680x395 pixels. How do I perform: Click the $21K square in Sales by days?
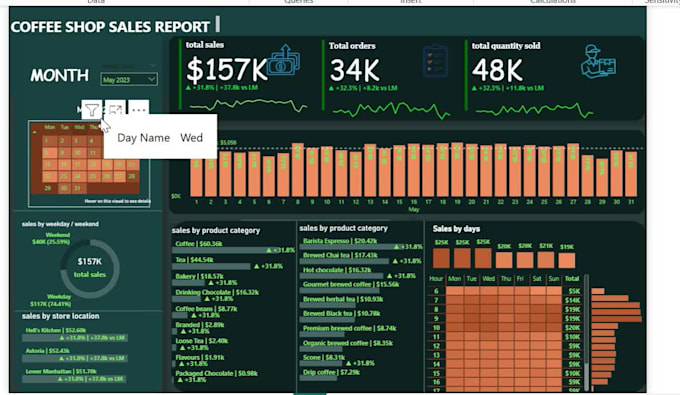coord(546,260)
